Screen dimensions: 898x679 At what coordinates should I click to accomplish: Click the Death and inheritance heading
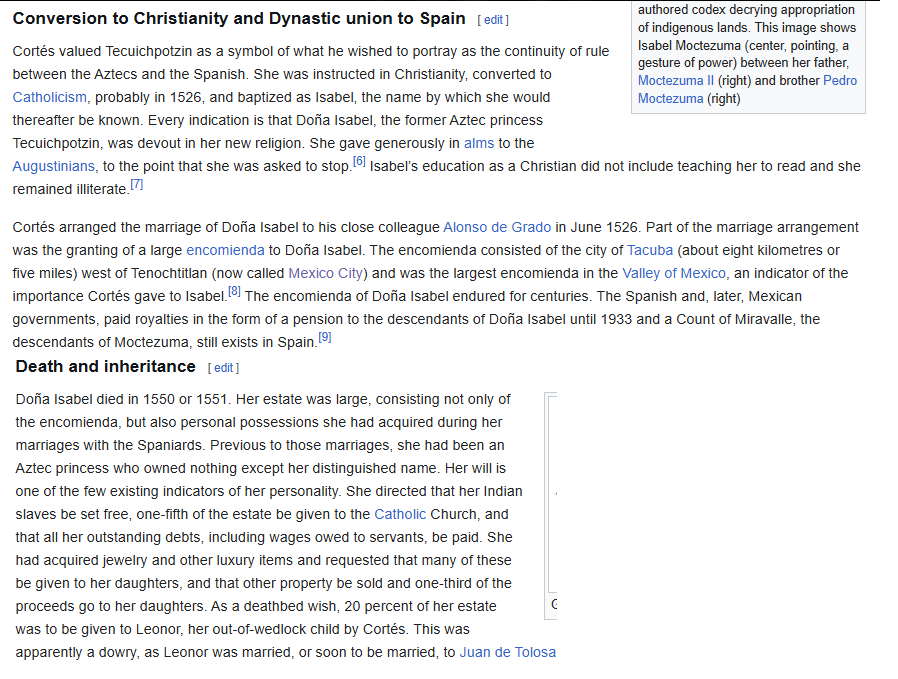[105, 366]
